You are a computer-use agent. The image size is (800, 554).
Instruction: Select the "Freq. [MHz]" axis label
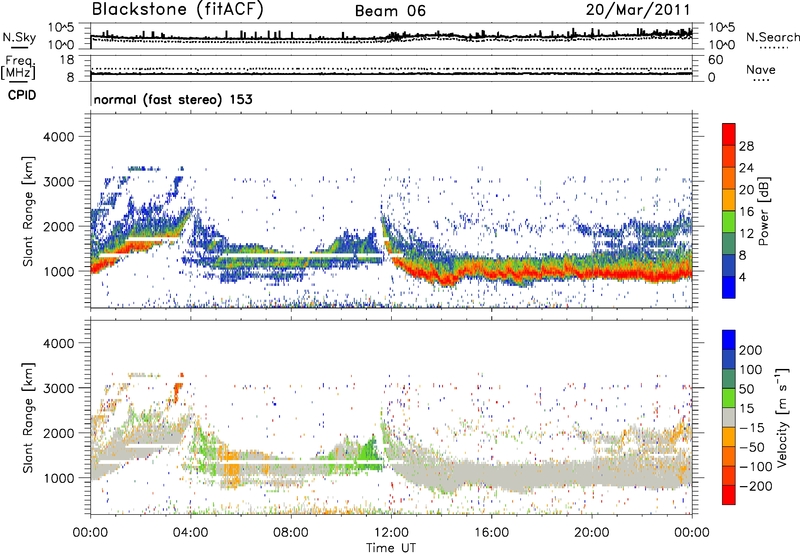click(18, 68)
